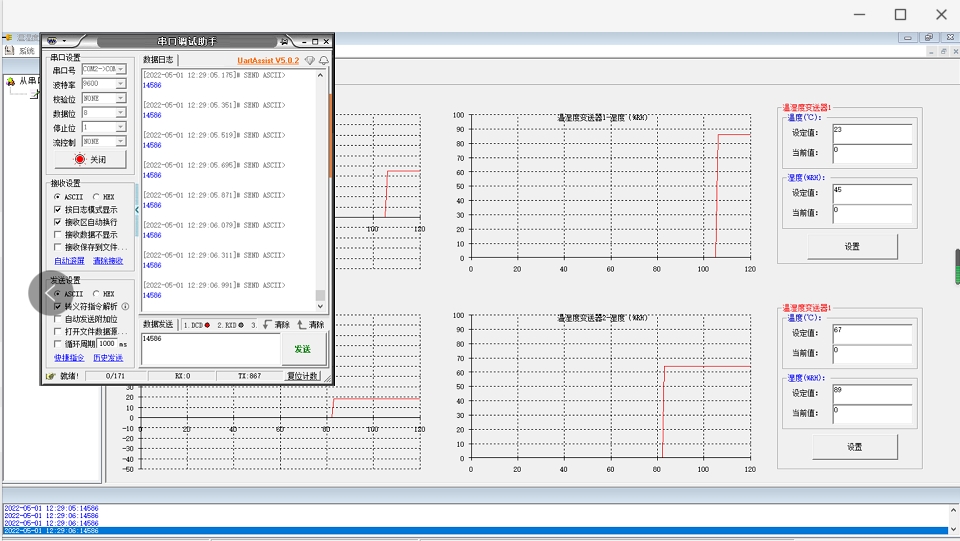Image resolution: width=960 pixels, height=541 pixels.
Task: Click the bottom log panel scroll-up arrow
Action: click(x=953, y=510)
